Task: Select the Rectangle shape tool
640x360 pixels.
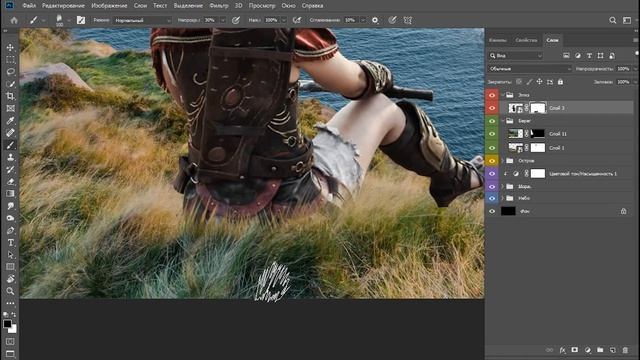Action: 10,267
